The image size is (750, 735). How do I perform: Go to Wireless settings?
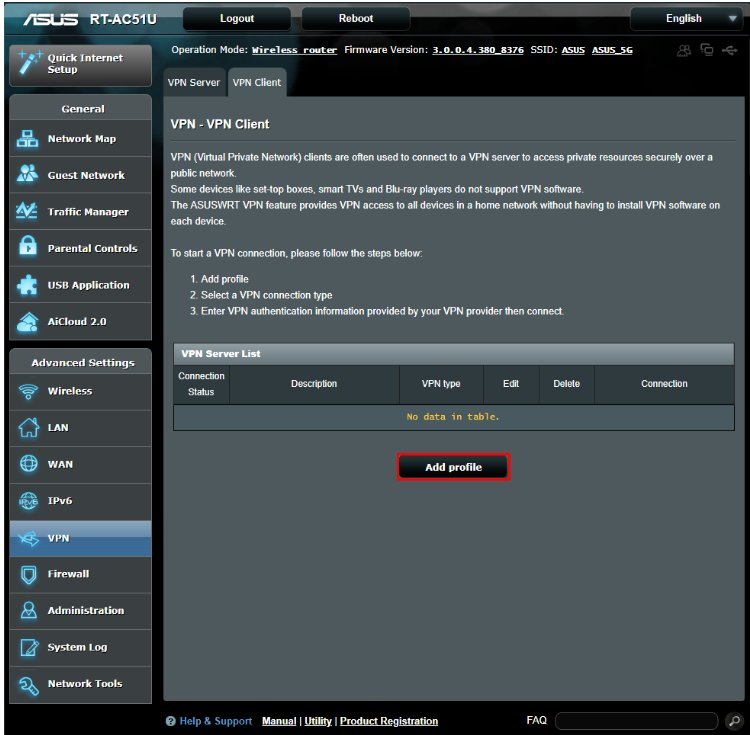point(80,391)
